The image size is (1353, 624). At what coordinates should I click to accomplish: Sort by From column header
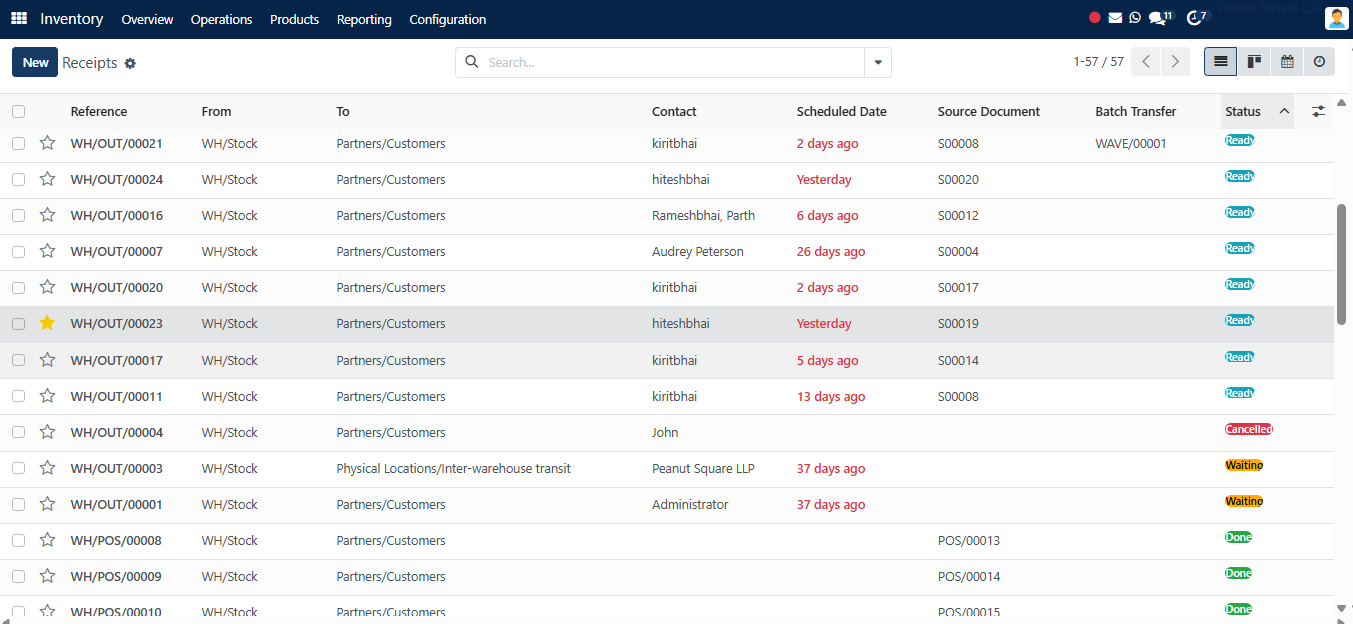(216, 112)
